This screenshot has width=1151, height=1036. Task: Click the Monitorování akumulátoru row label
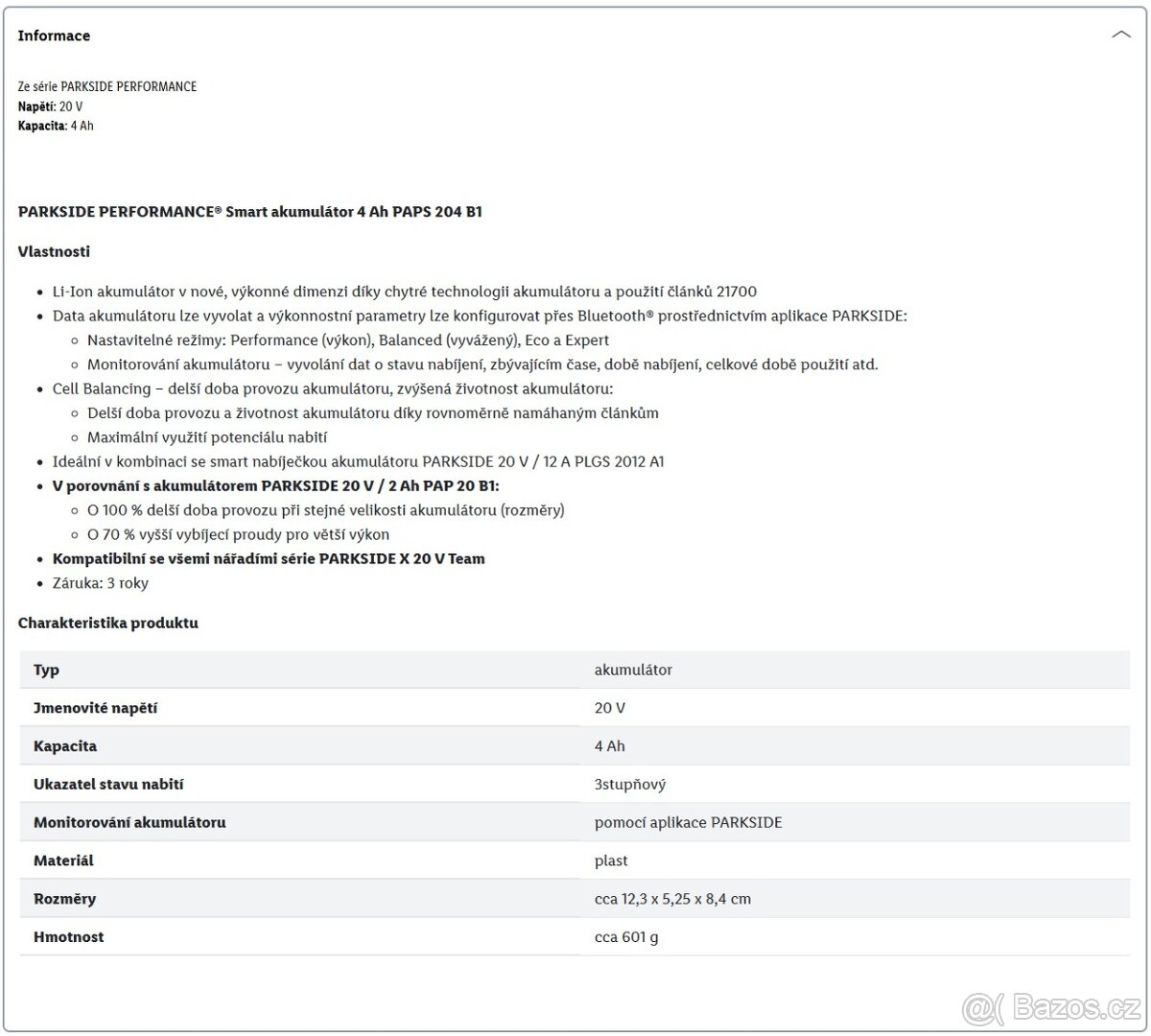click(x=129, y=822)
